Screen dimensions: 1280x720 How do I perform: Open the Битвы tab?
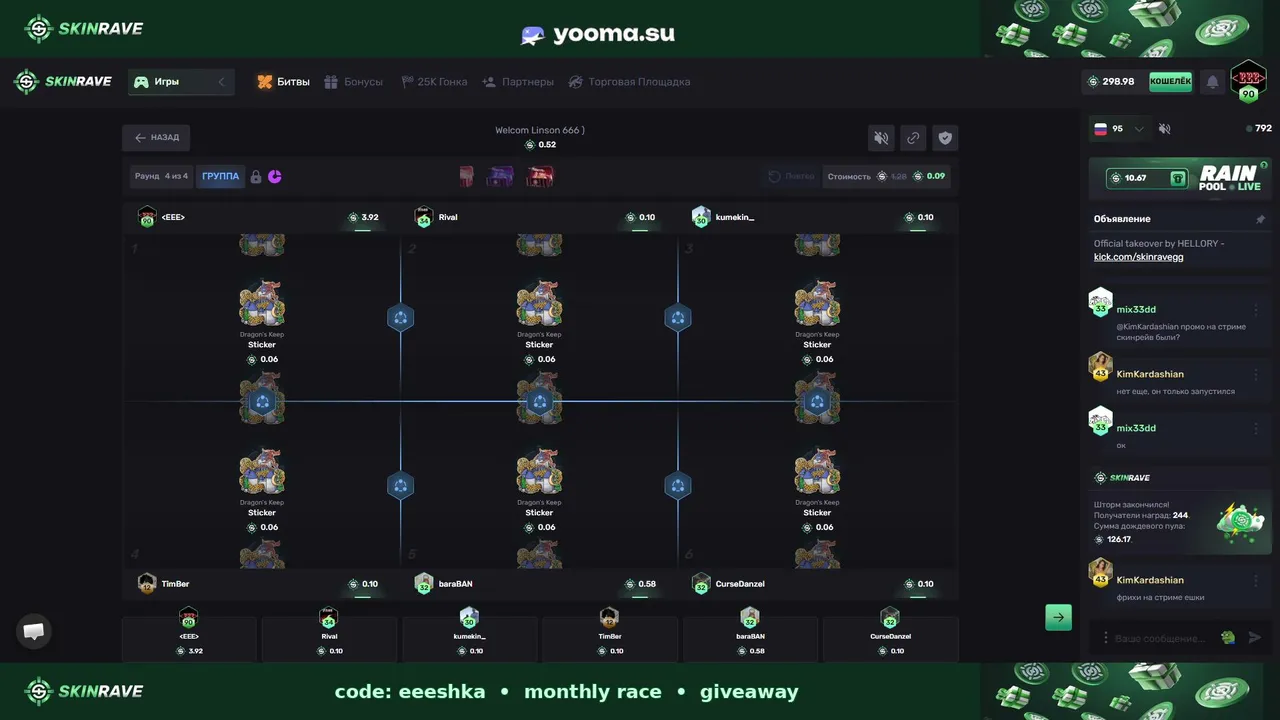283,82
